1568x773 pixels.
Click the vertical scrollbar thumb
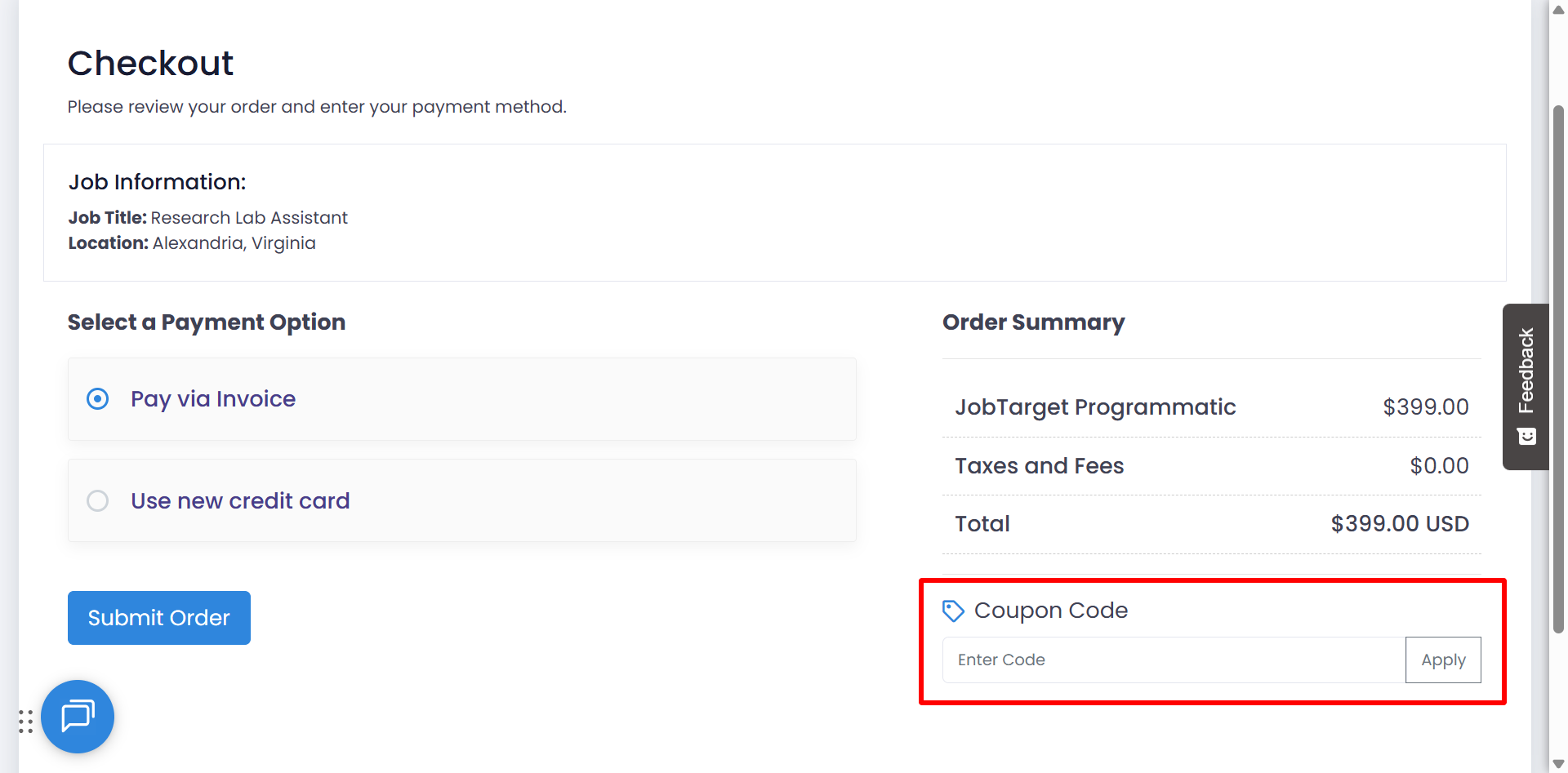(x=1558, y=367)
